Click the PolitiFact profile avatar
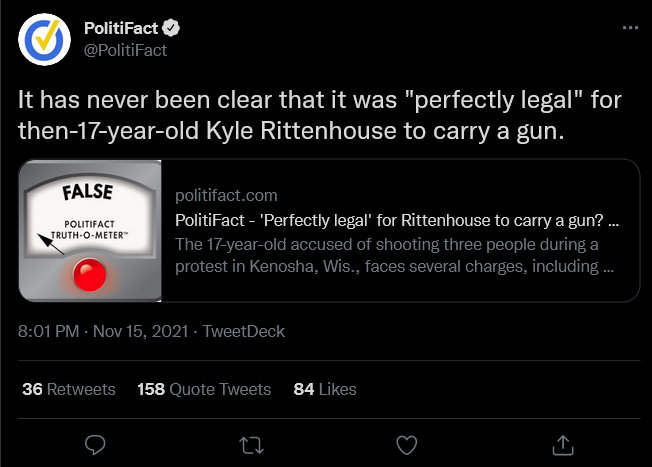652x467 pixels. click(x=45, y=39)
